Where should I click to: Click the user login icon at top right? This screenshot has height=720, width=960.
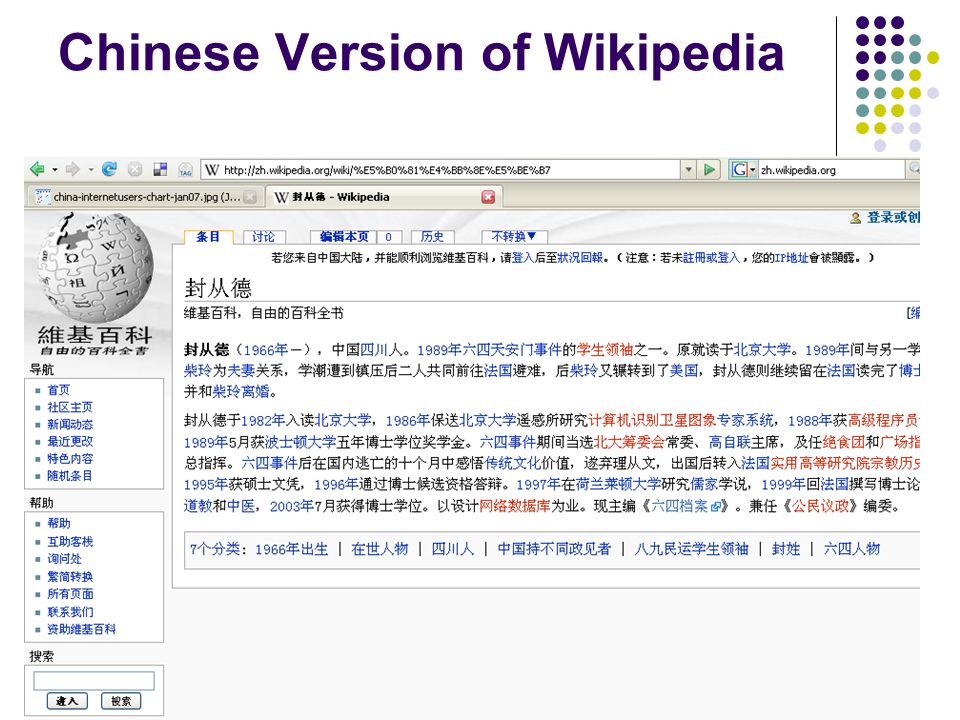coord(855,218)
